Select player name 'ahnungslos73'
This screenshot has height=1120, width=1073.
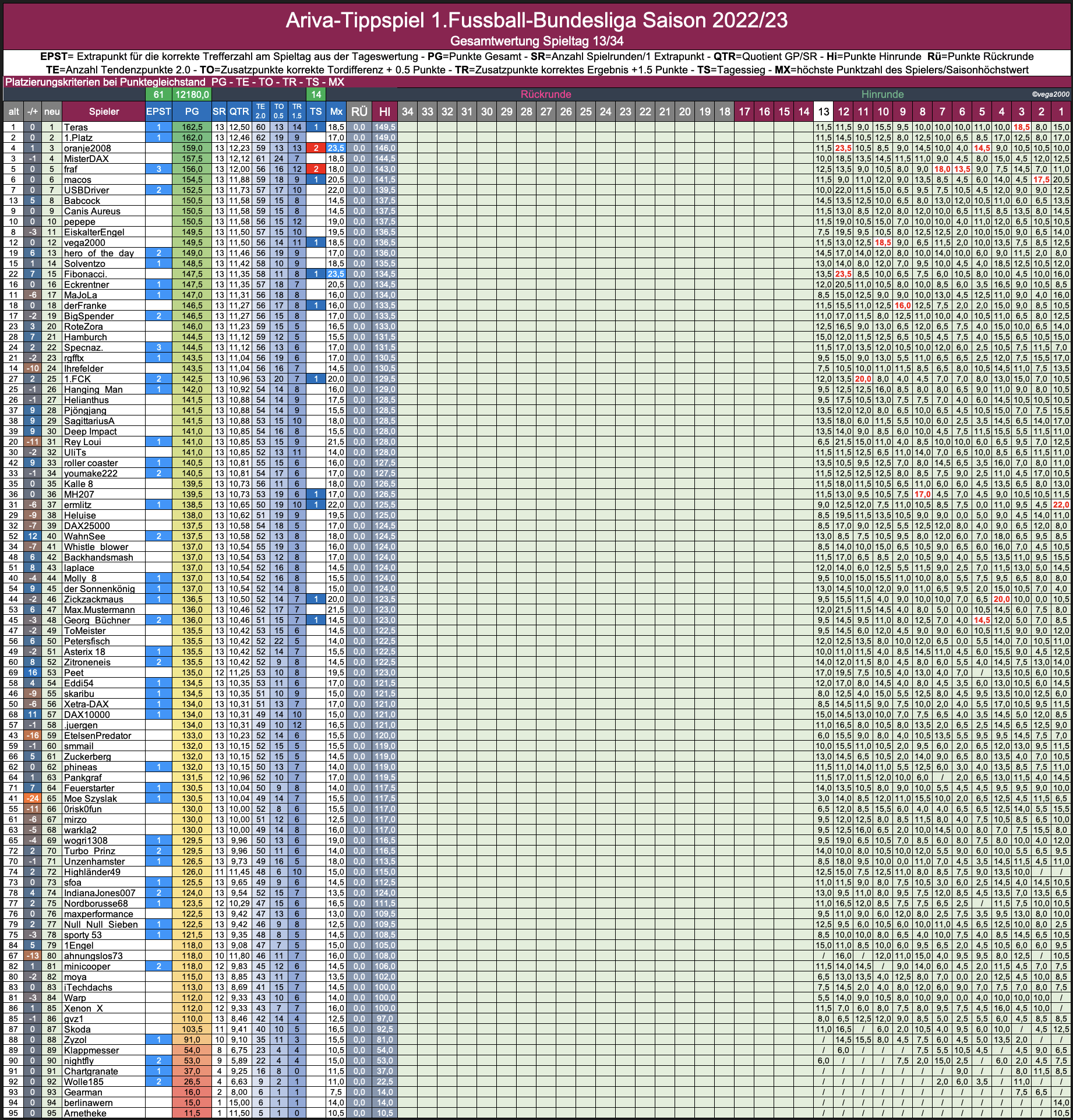pyautogui.click(x=93, y=956)
